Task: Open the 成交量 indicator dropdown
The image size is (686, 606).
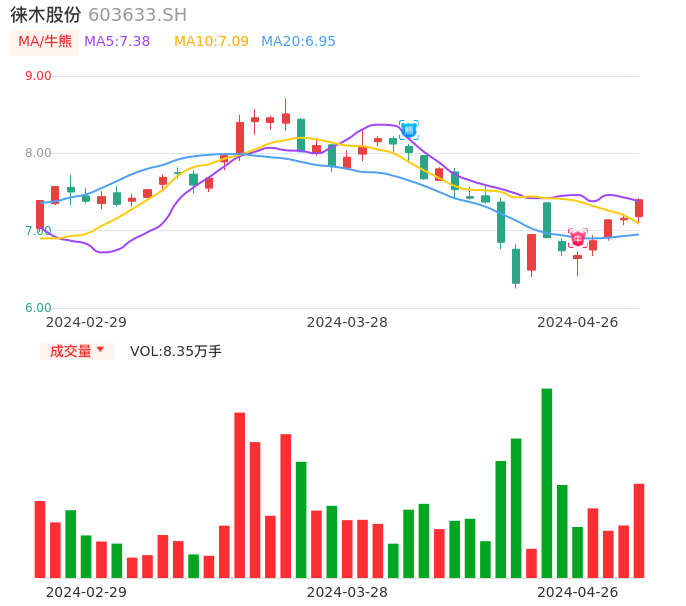Action: (x=77, y=351)
